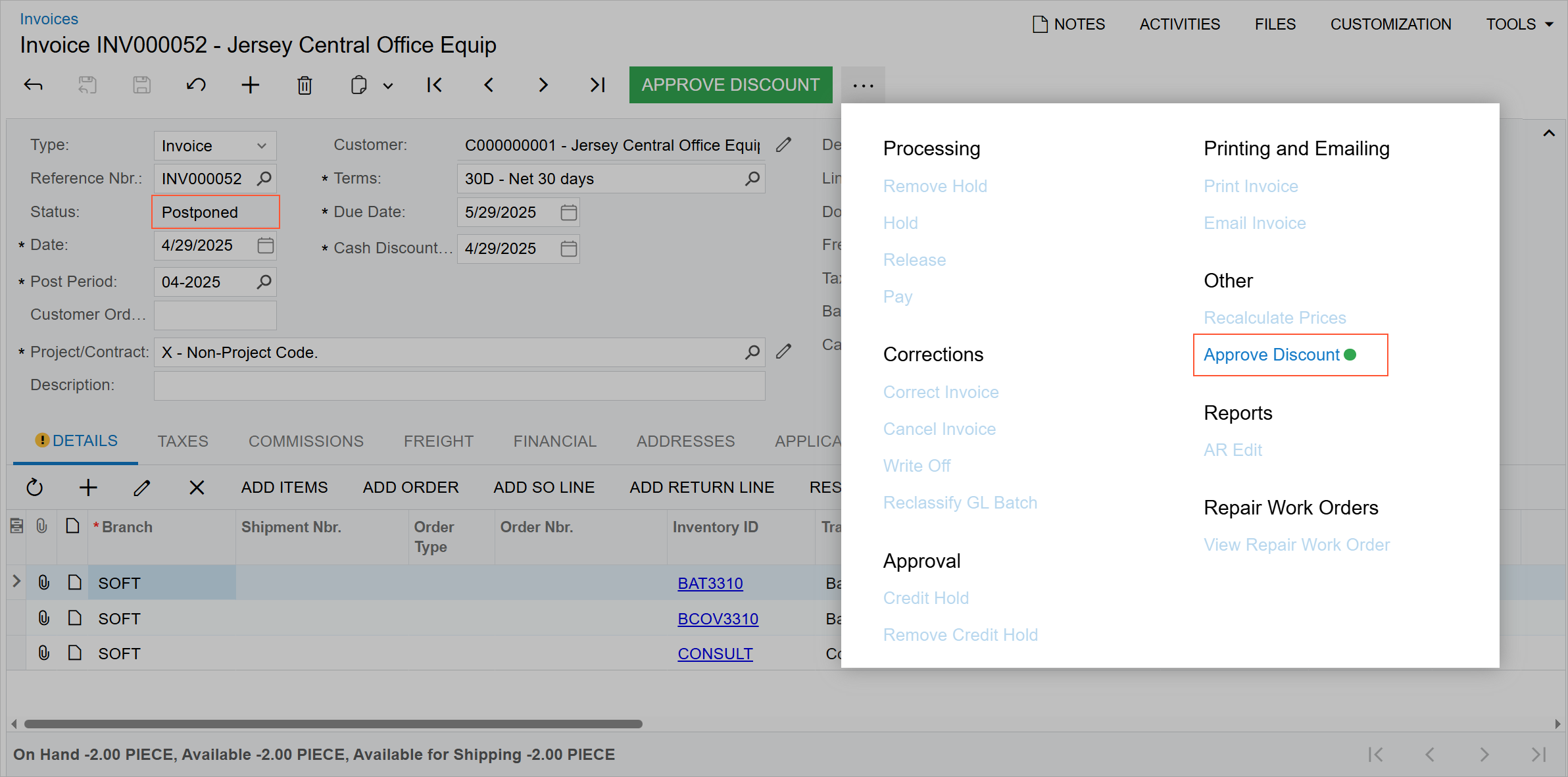This screenshot has height=777, width=1568.
Task: Go to the last record
Action: click(597, 86)
